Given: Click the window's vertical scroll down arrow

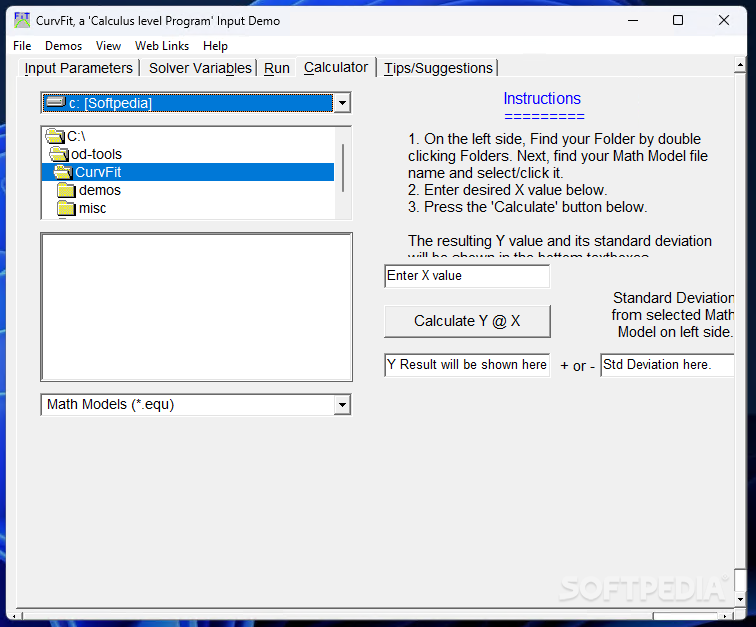Looking at the screenshot, I should click(740, 600).
